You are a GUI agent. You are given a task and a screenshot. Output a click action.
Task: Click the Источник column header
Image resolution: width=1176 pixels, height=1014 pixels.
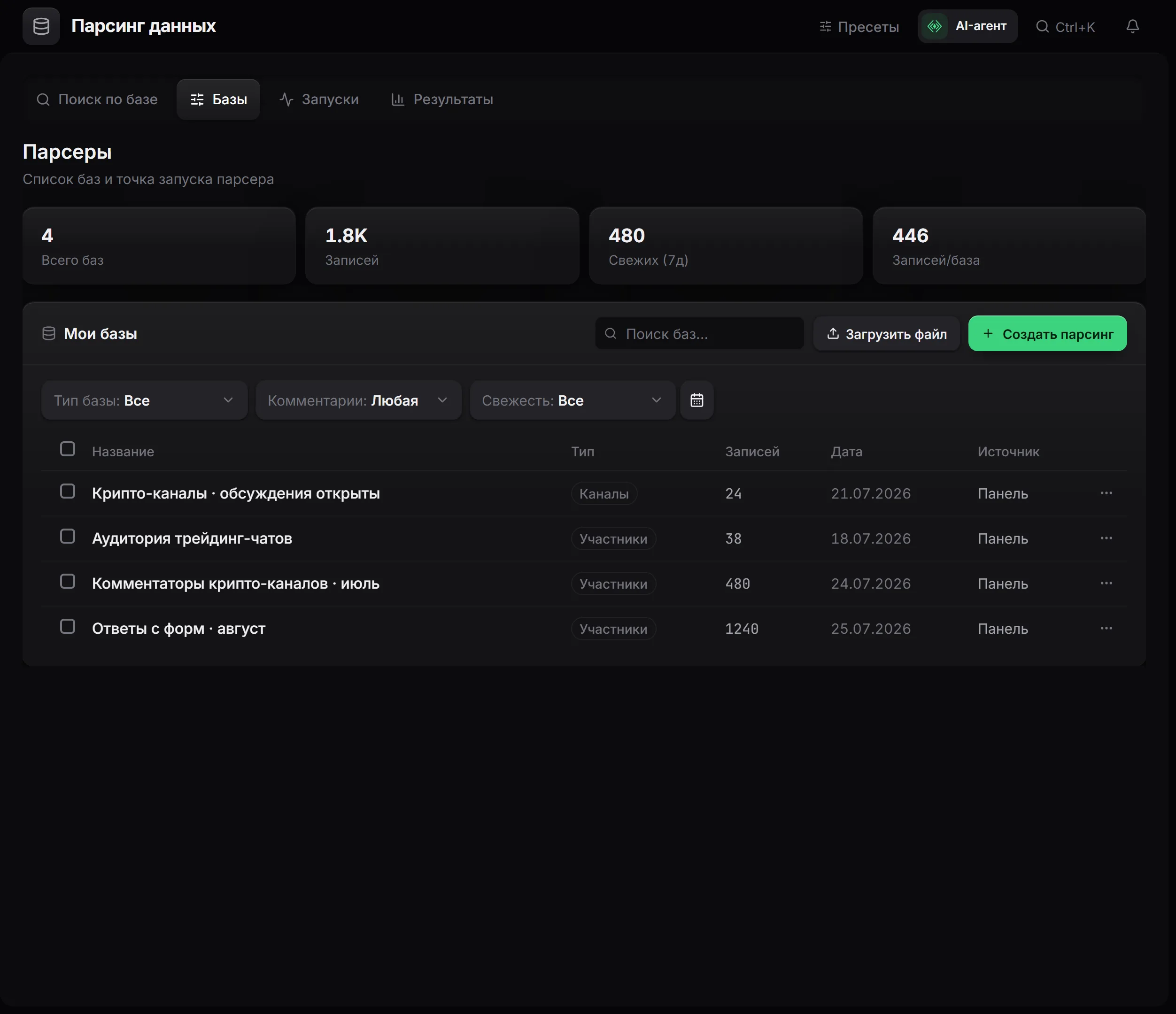tap(1008, 452)
